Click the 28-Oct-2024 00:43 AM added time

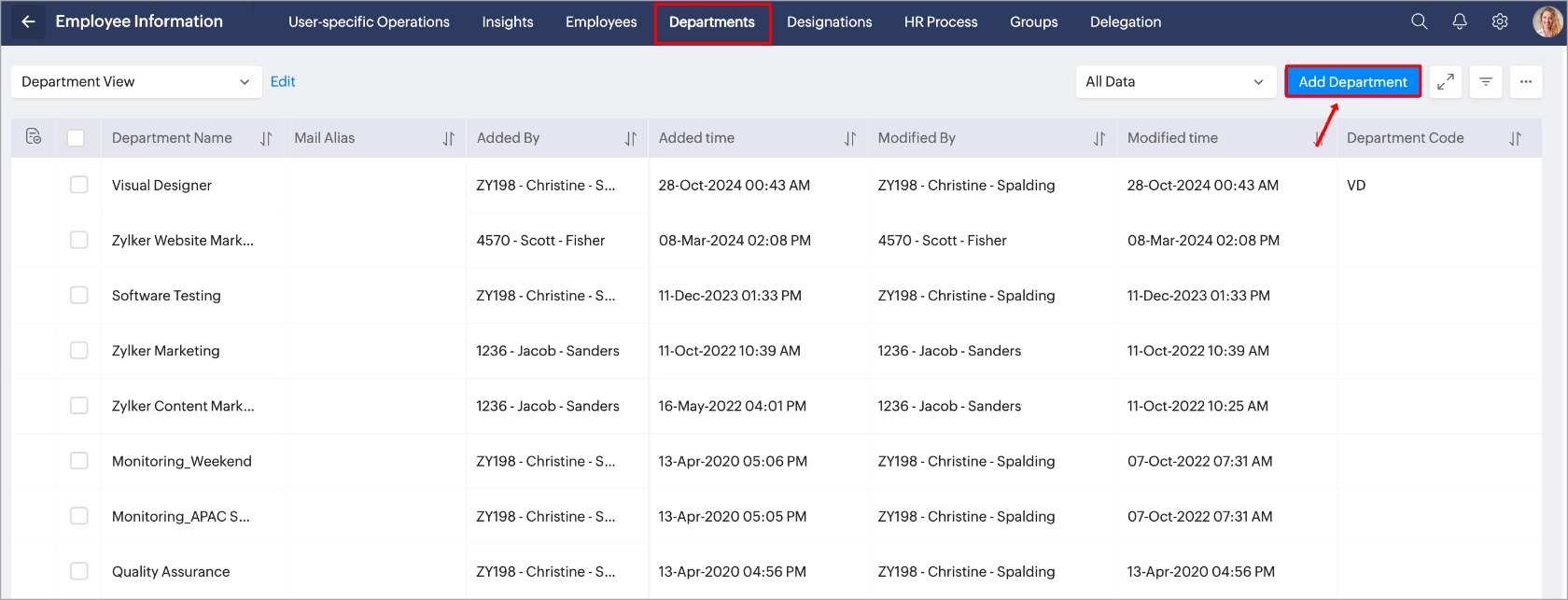[x=735, y=186]
